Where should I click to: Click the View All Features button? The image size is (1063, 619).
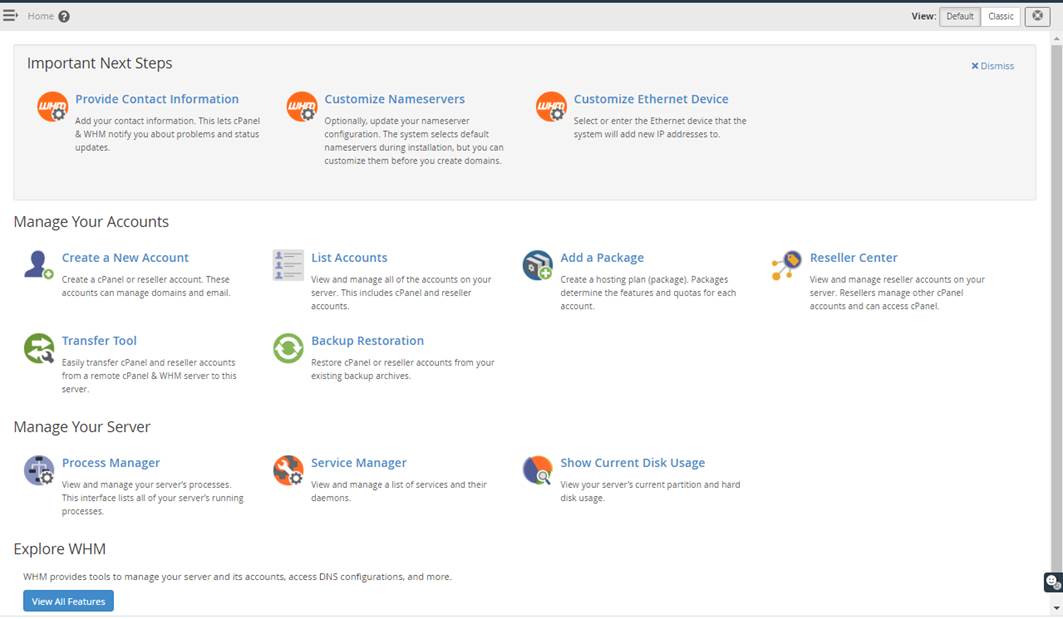(67, 600)
